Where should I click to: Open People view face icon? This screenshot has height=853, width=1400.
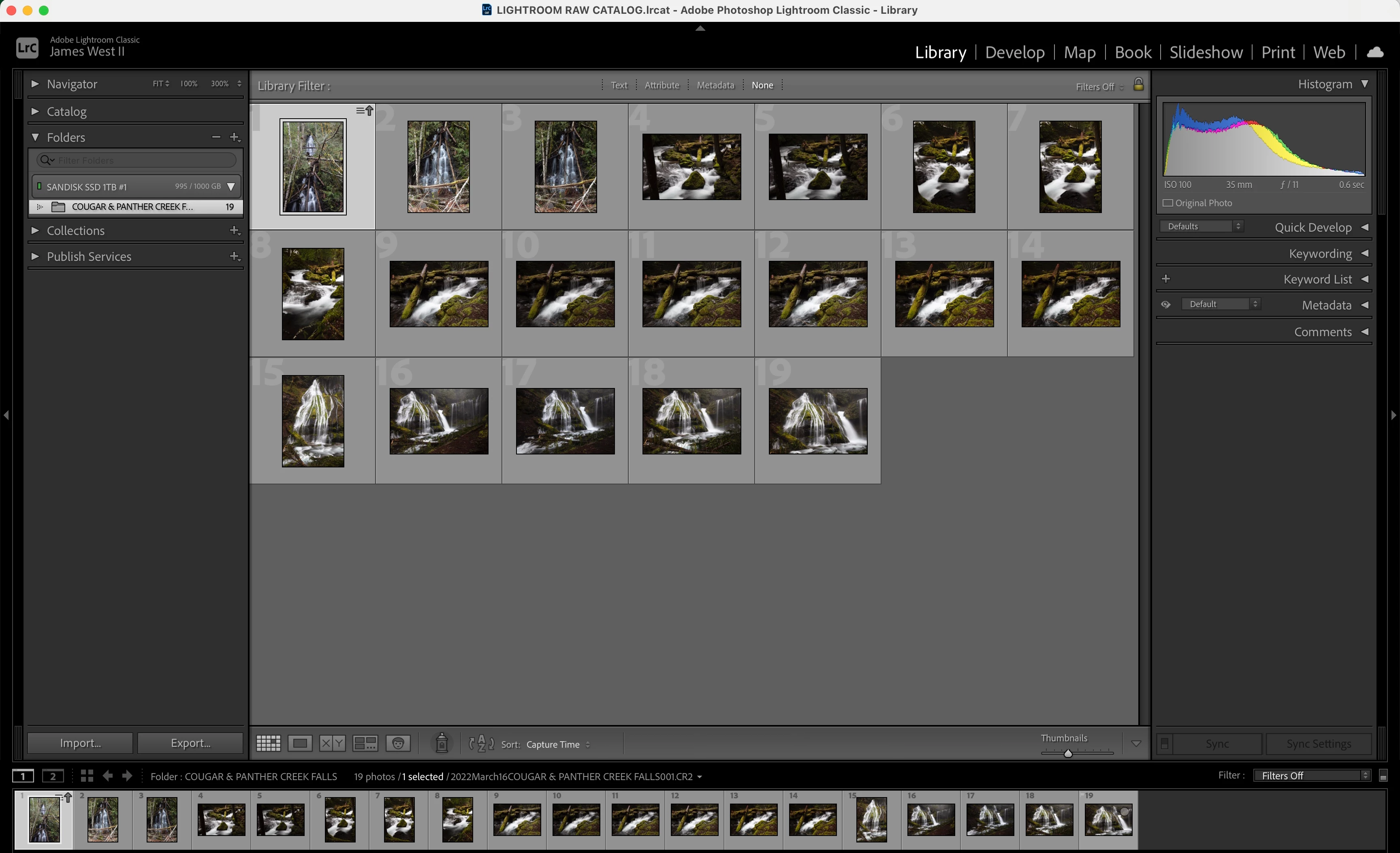(x=398, y=743)
